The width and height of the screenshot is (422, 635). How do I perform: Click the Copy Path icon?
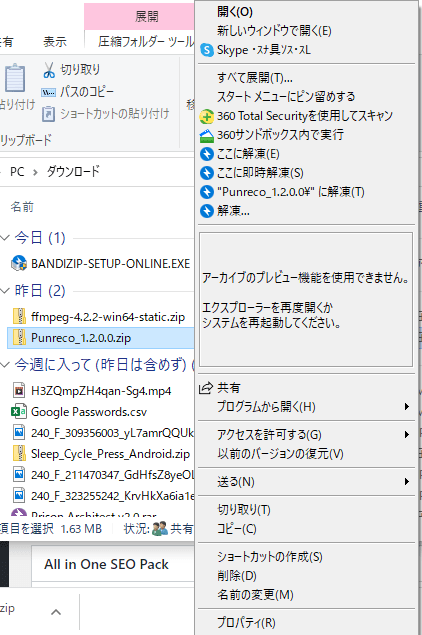pyautogui.click(x=49, y=92)
